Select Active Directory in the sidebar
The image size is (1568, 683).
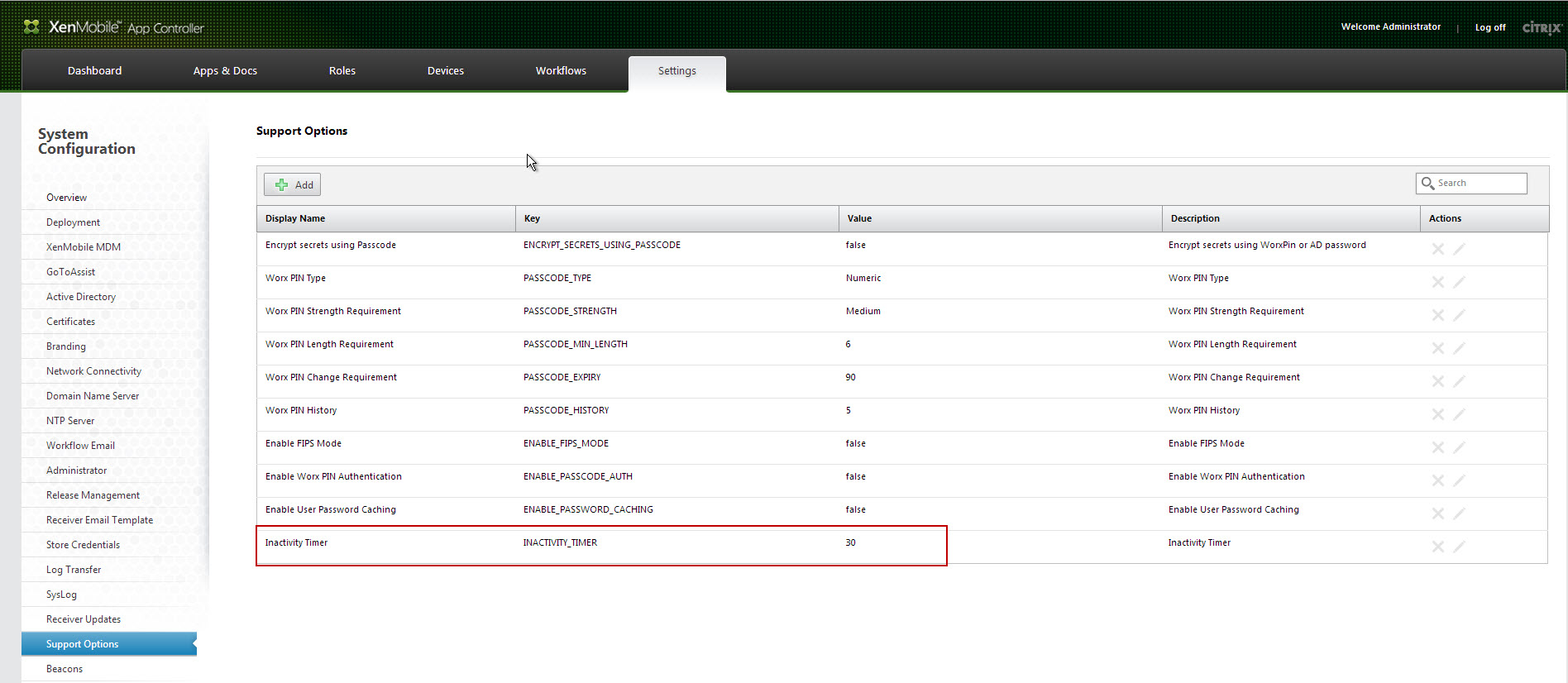point(81,297)
